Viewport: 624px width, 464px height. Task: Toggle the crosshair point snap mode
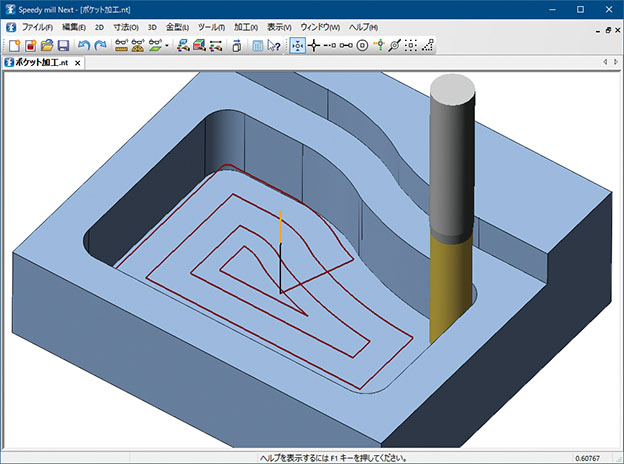(314, 46)
